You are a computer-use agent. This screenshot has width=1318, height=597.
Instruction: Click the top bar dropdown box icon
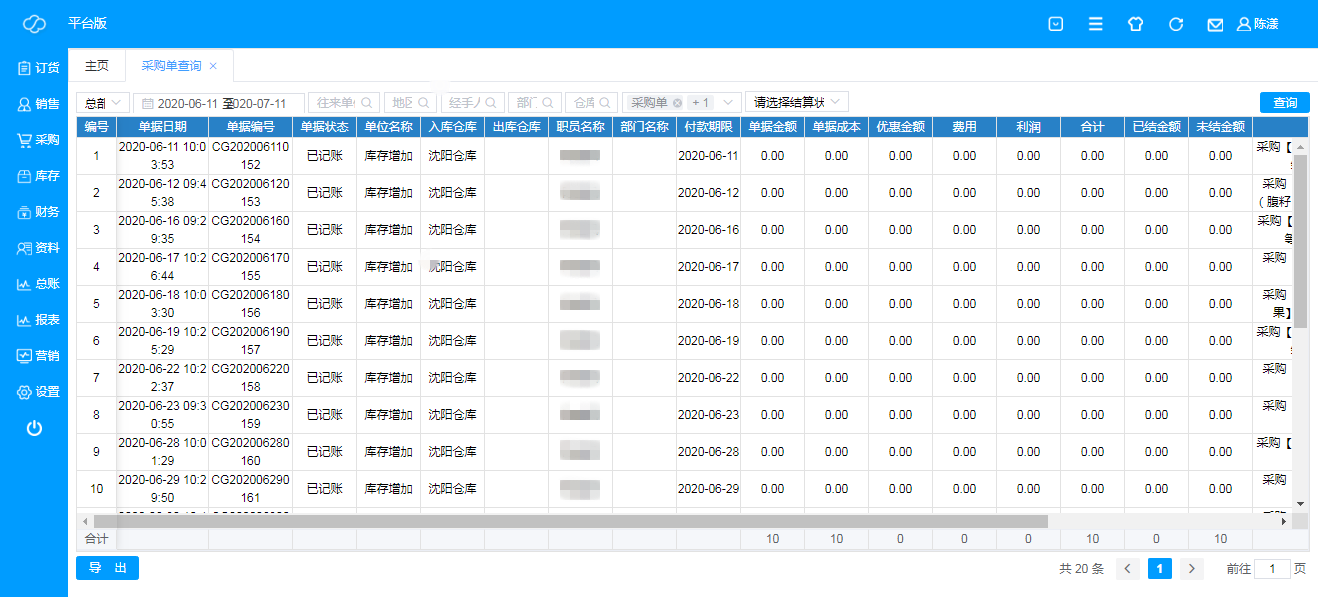[x=1056, y=24]
